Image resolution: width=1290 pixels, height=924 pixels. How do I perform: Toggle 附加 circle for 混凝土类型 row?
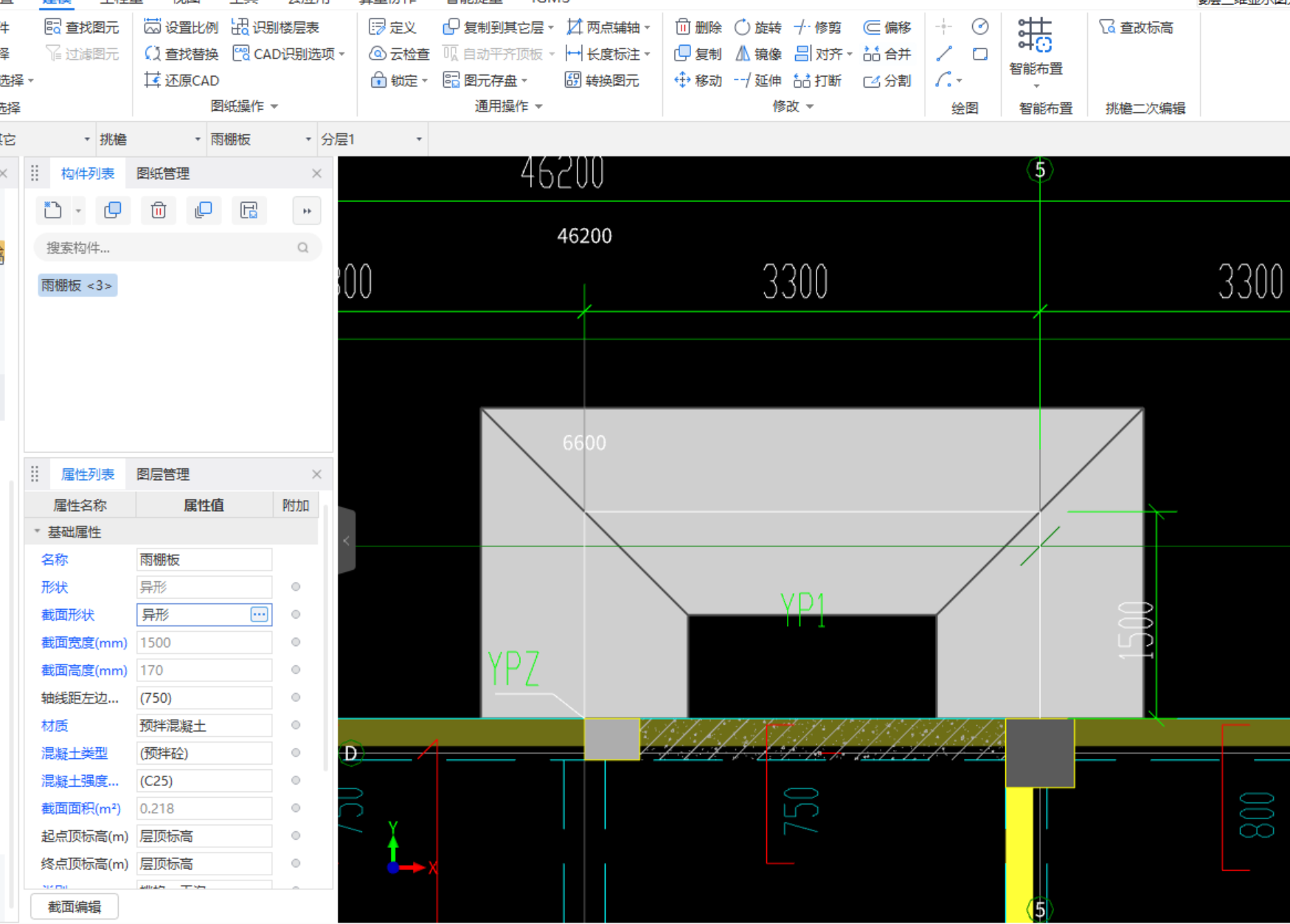pyautogui.click(x=296, y=753)
